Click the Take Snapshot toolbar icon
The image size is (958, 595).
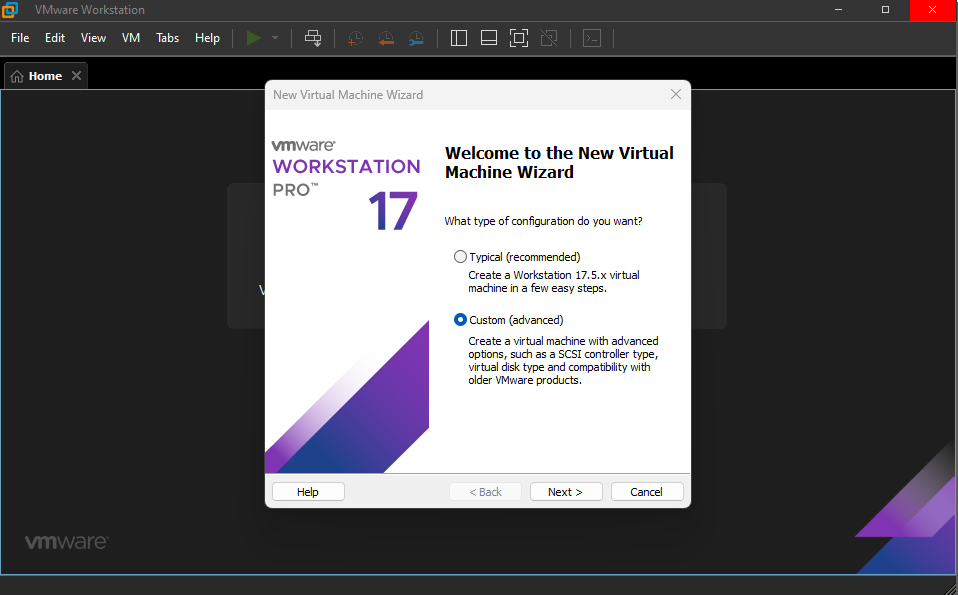pyautogui.click(x=355, y=38)
